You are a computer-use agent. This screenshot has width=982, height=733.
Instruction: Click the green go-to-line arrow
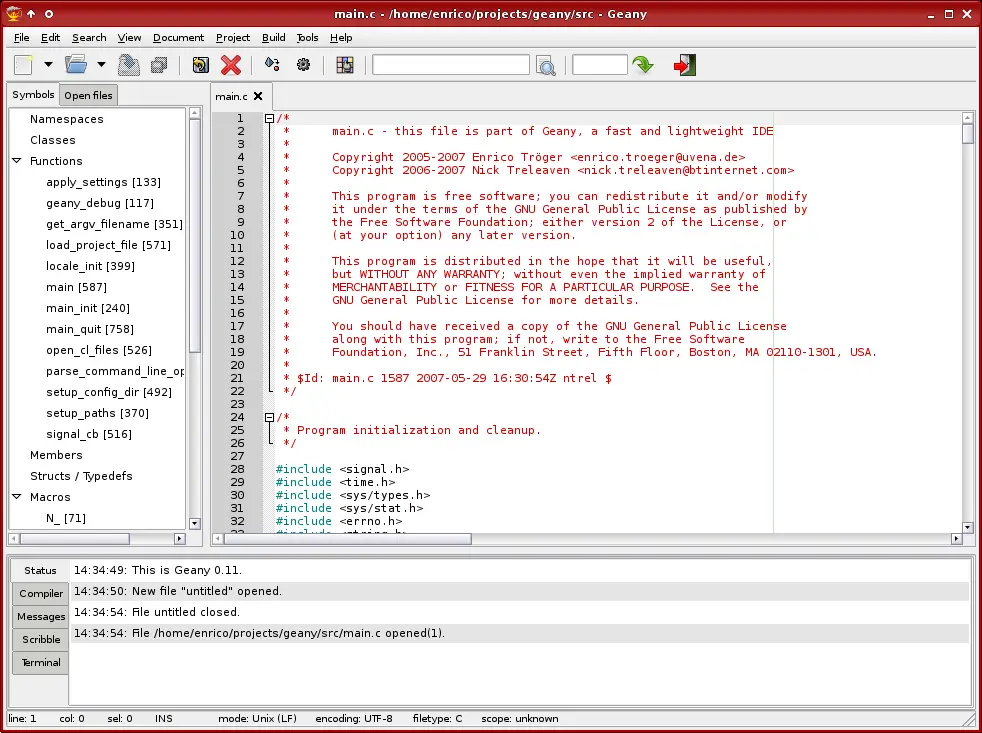point(643,65)
